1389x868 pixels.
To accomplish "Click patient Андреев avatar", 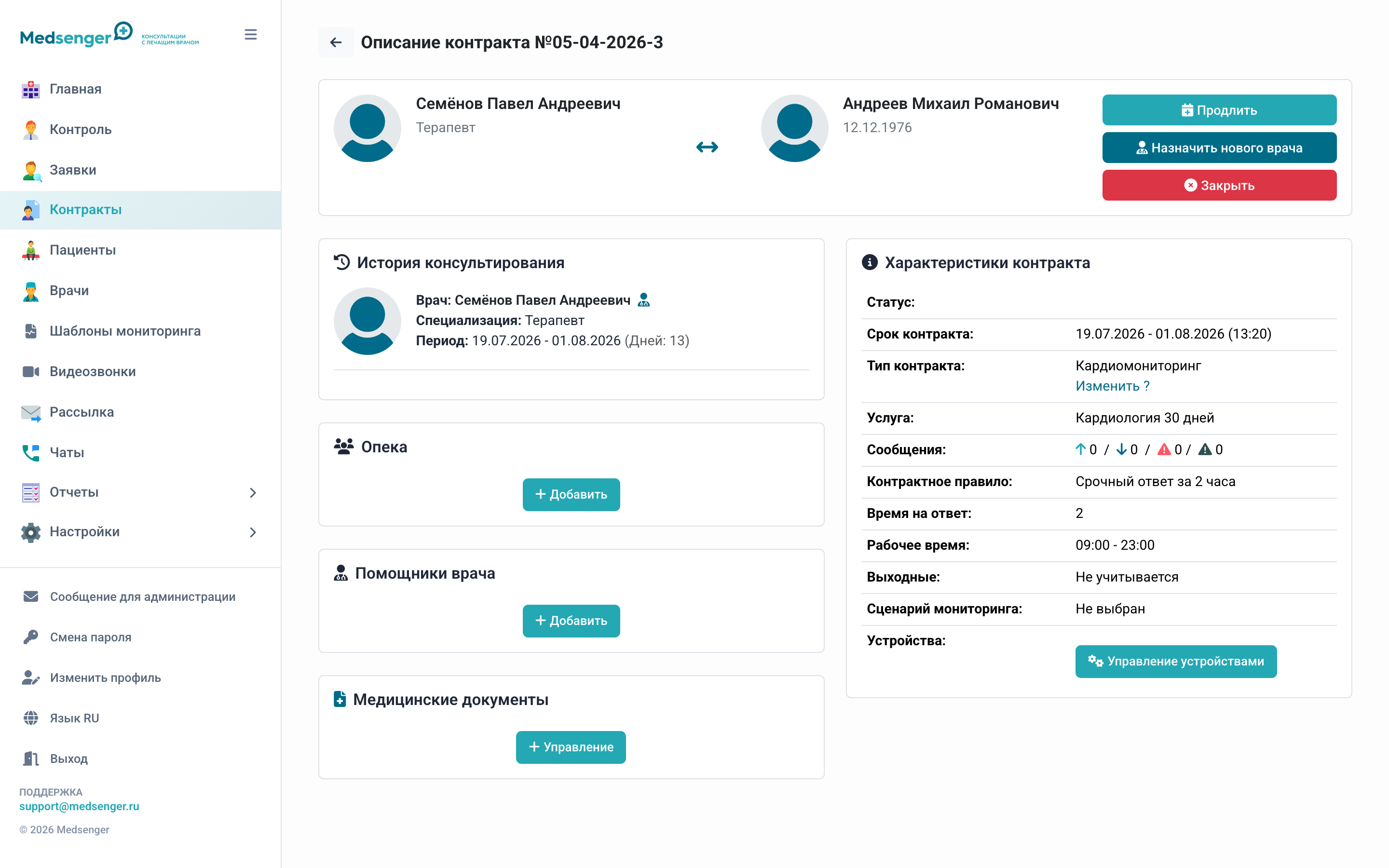I will click(794, 128).
